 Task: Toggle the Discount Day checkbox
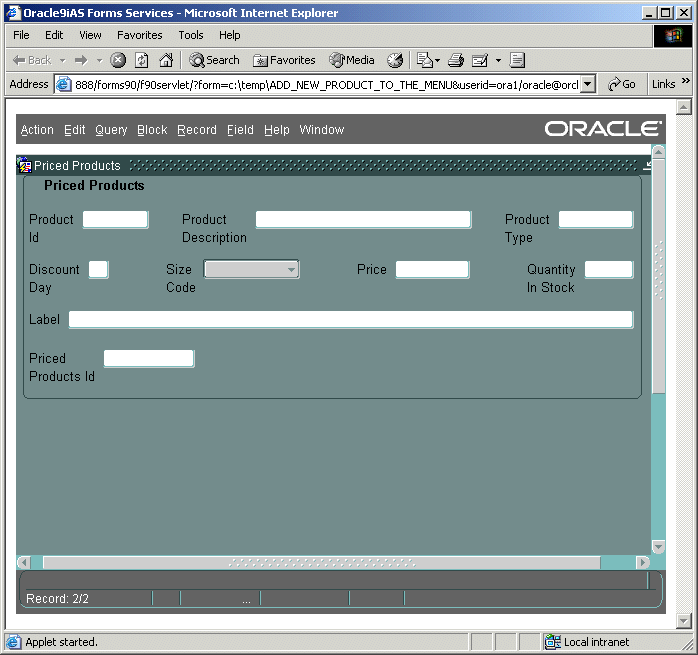(98, 269)
